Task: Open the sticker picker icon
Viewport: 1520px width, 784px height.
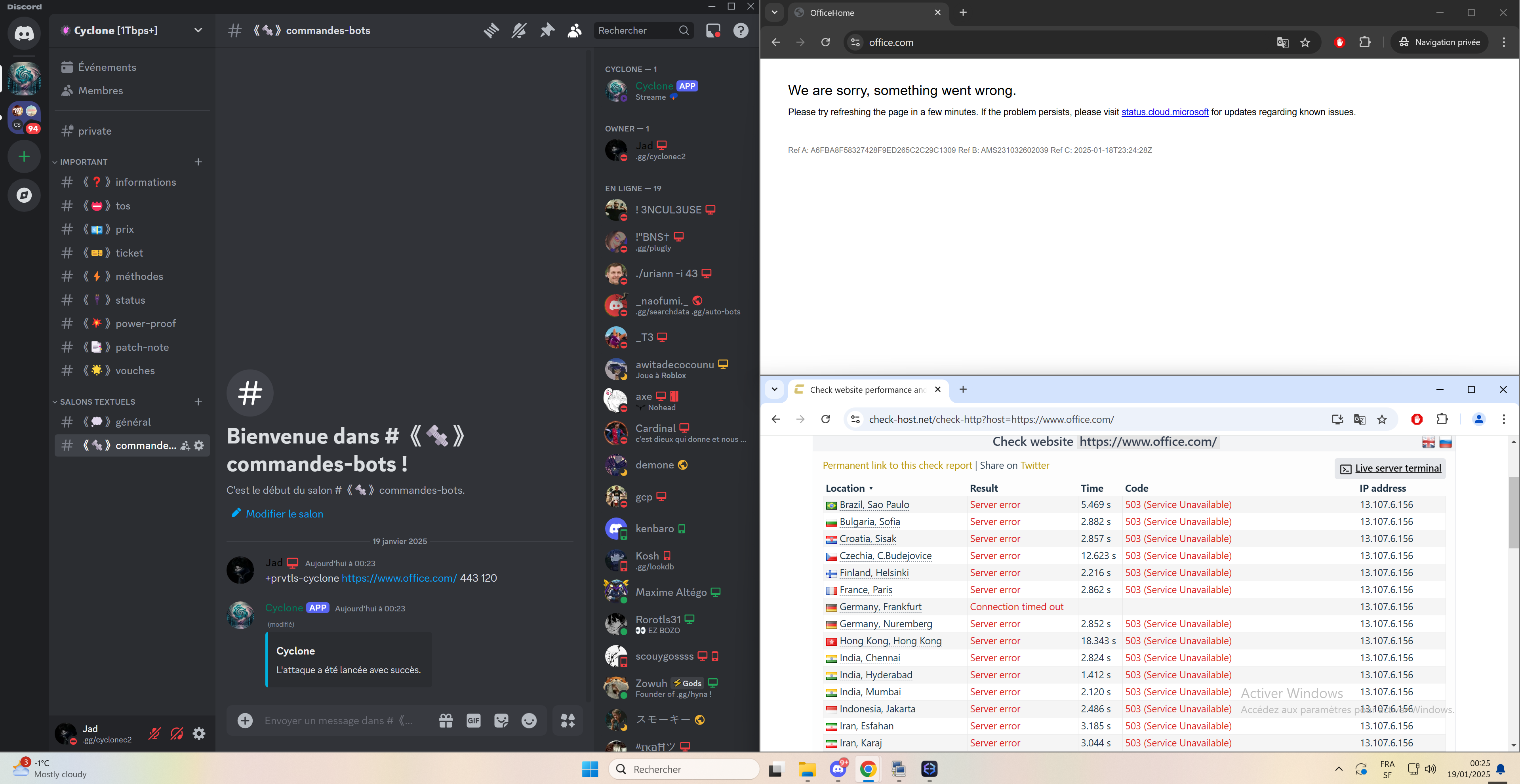Action: [x=501, y=720]
